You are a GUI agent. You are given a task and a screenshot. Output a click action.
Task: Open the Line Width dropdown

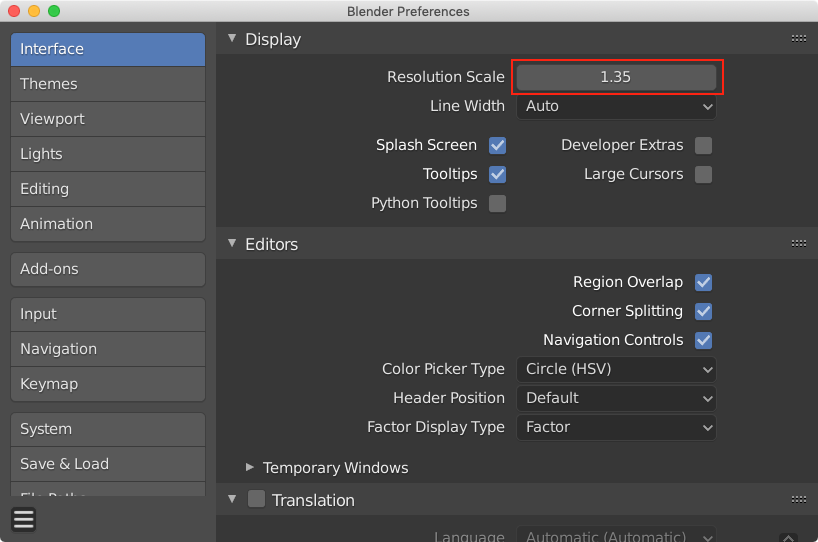(616, 106)
